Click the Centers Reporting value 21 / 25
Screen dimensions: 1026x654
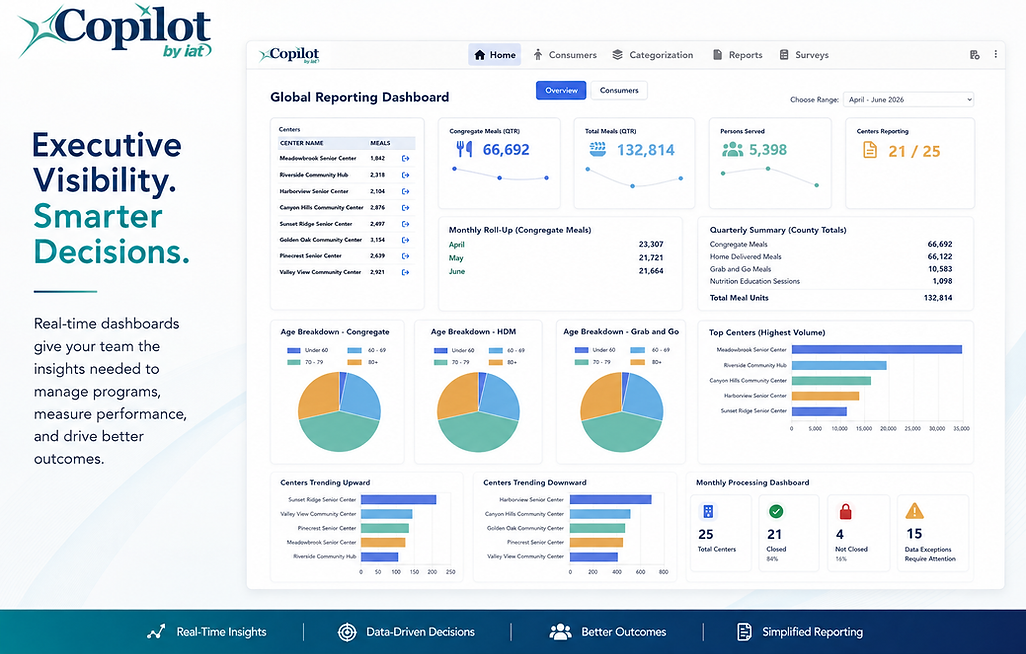[914, 151]
